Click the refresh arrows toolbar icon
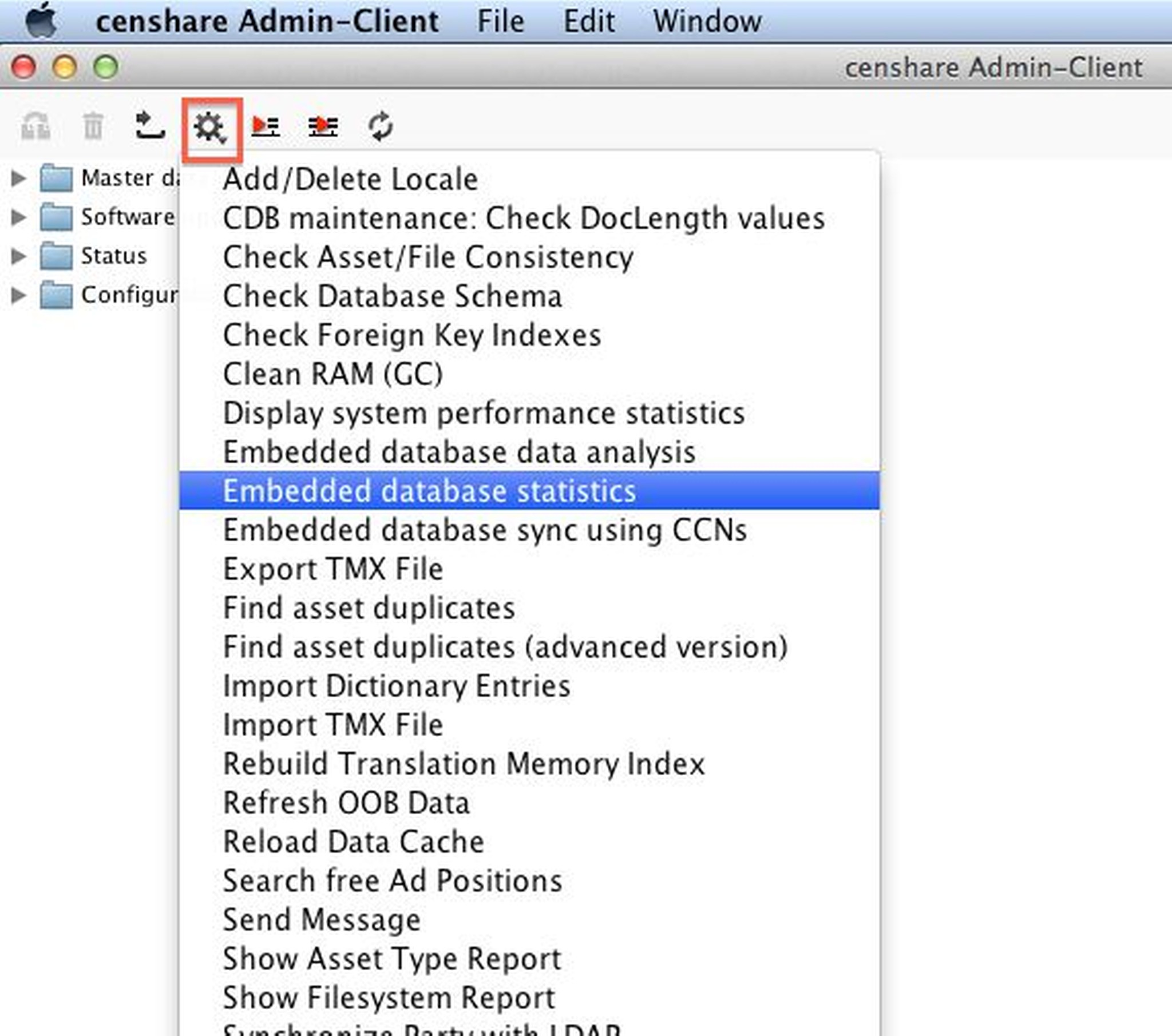 [380, 126]
